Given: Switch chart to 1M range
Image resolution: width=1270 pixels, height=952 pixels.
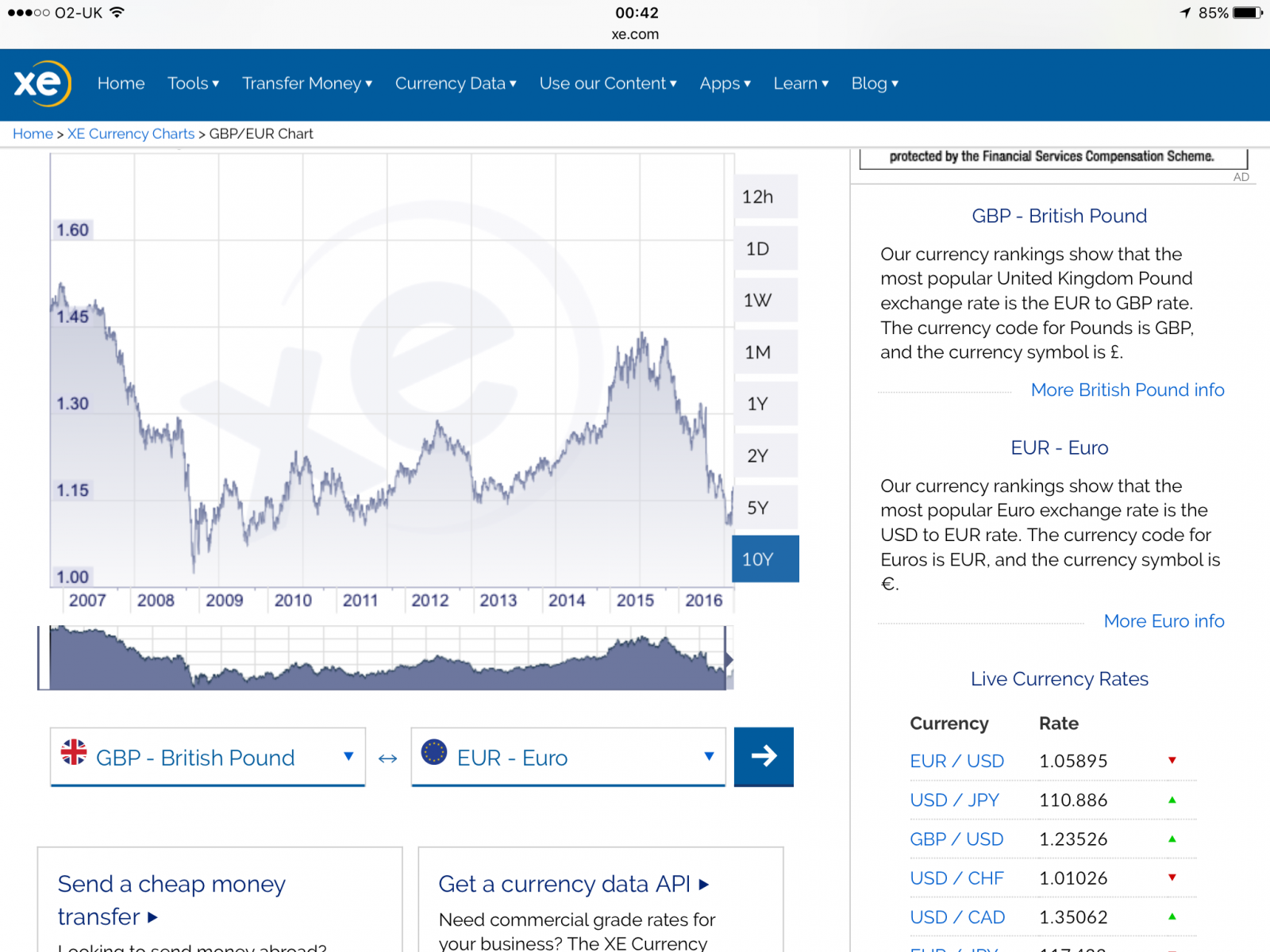Looking at the screenshot, I should point(765,352).
